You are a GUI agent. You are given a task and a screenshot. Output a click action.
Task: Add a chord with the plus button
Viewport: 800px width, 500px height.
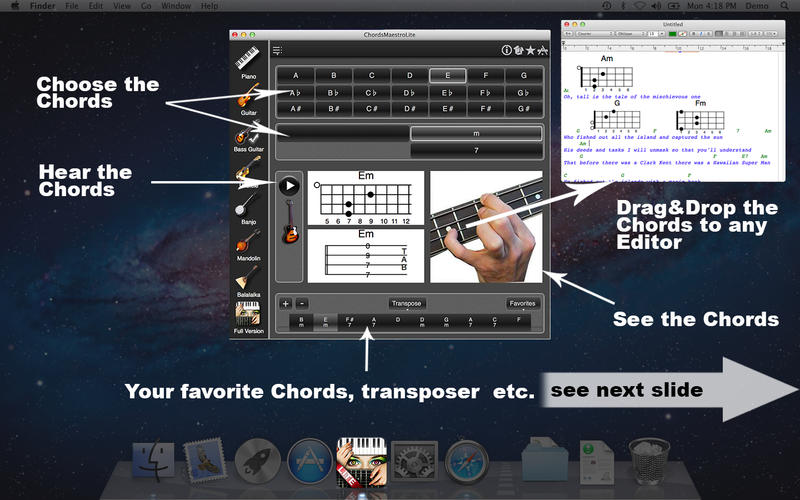pyautogui.click(x=286, y=304)
